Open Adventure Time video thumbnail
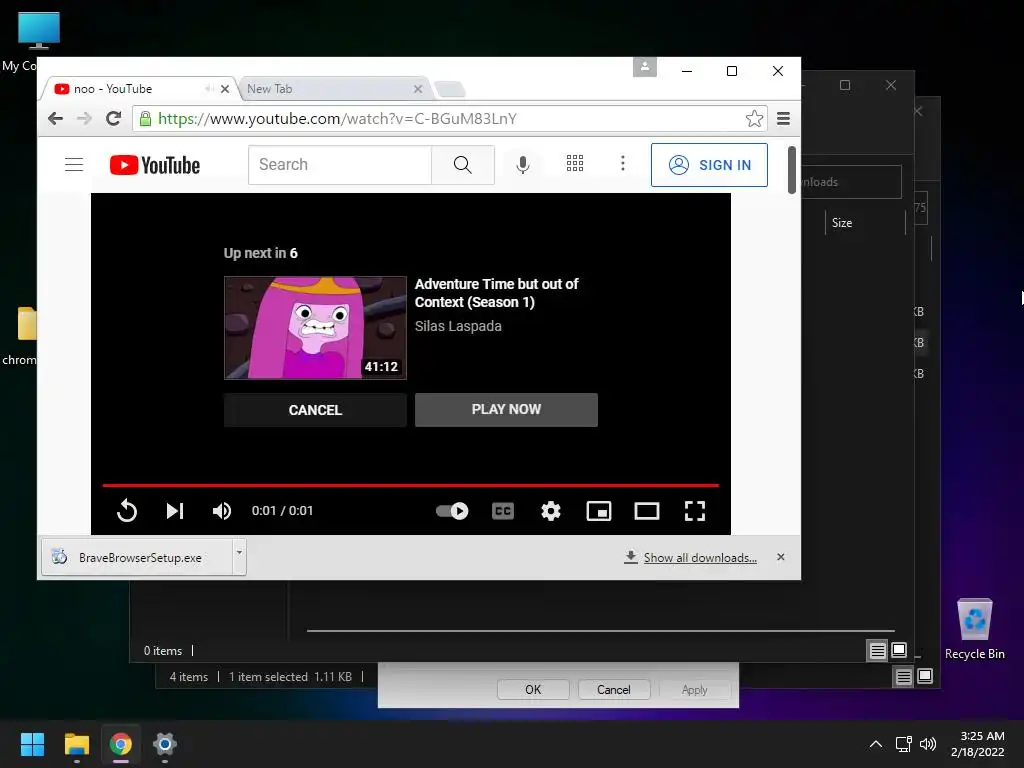This screenshot has width=1024, height=768. (315, 328)
